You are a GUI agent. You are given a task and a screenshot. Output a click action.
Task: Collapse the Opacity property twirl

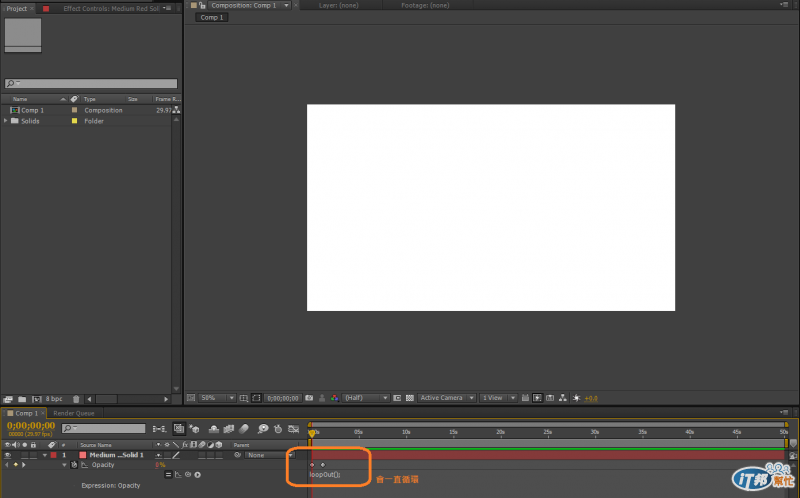coord(64,465)
